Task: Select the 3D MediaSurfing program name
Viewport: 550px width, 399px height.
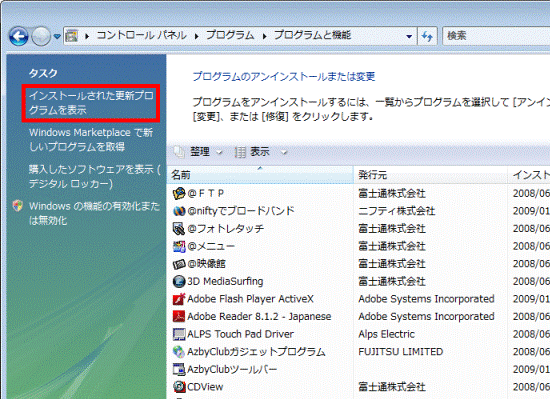Action: tap(225, 281)
